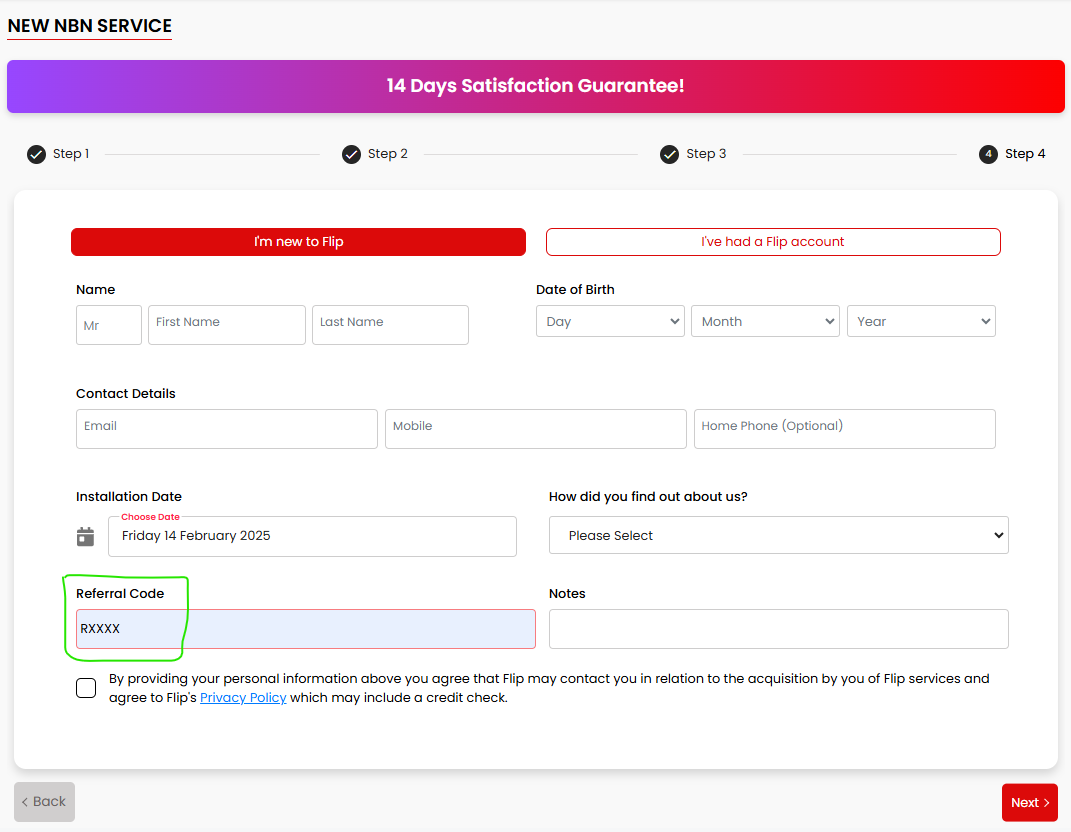Switch to 'I've had a Flip account' tab
This screenshot has width=1071, height=832.
[x=773, y=242]
